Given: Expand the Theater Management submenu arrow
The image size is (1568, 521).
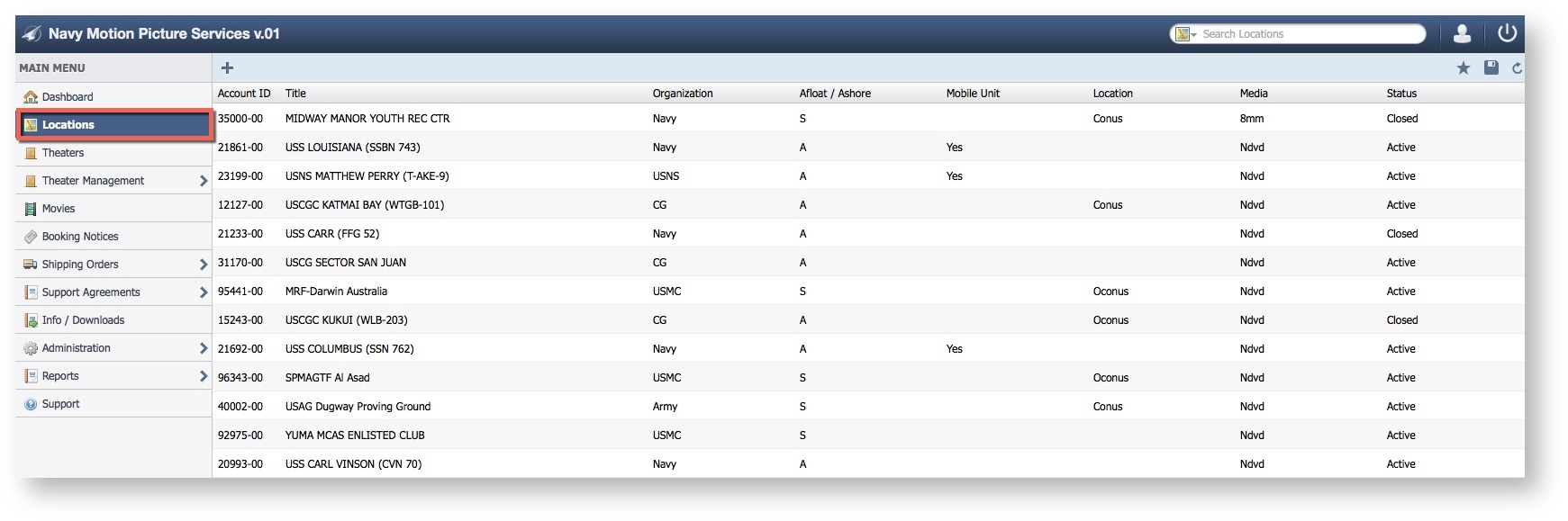Looking at the screenshot, I should [x=203, y=181].
